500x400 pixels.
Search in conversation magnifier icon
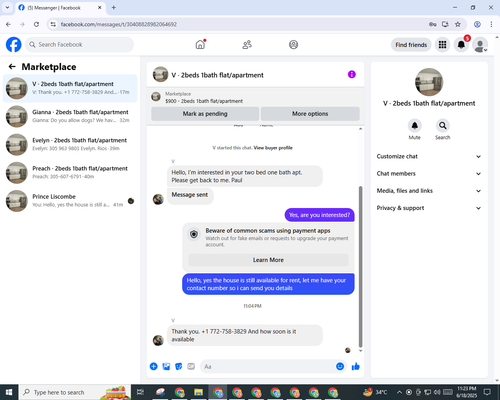pos(443,126)
